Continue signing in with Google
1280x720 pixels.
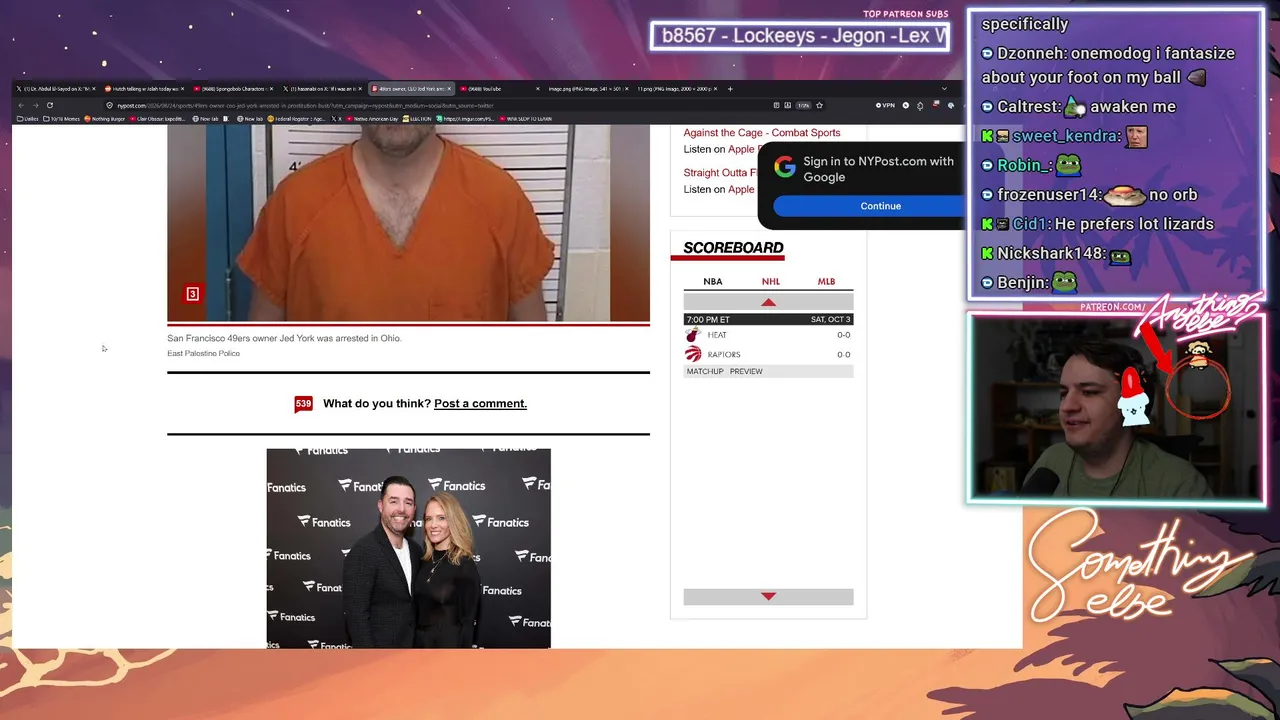[880, 206]
